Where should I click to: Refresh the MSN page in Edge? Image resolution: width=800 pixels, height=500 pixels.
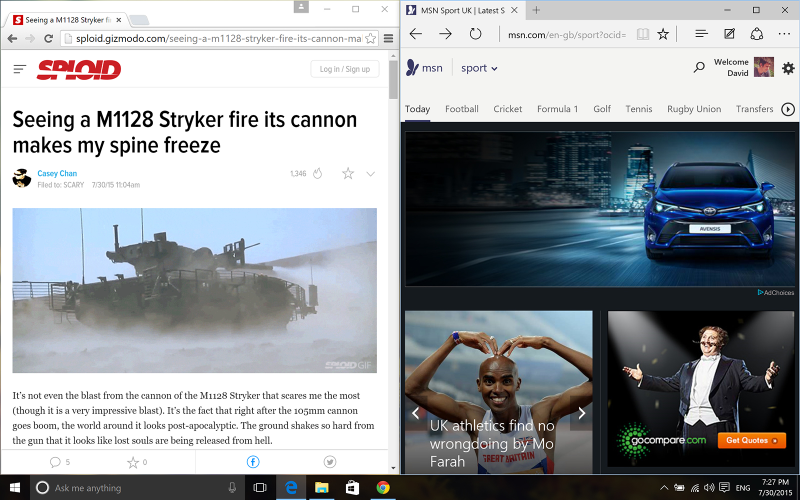(x=476, y=34)
